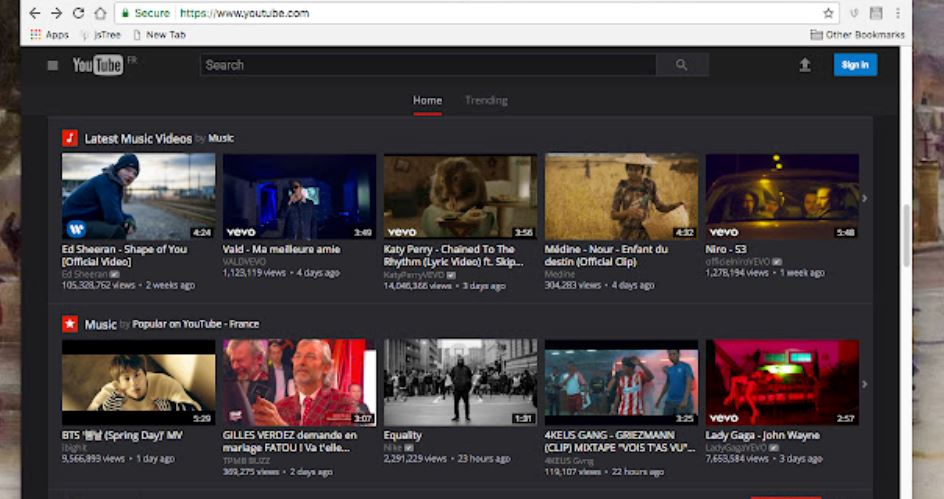
Task: Click the '4KEUS GANG - GRIEZMANN' title
Action: [x=620, y=441]
